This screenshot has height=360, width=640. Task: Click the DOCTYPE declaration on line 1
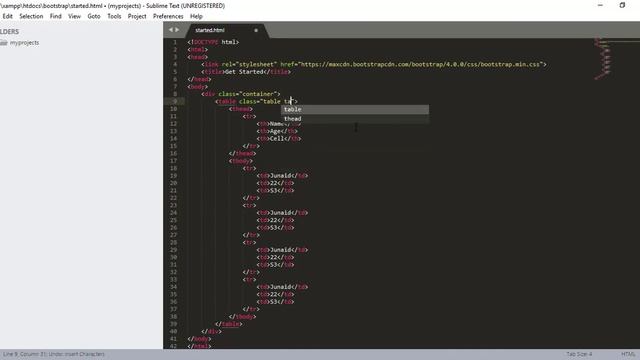coord(213,42)
